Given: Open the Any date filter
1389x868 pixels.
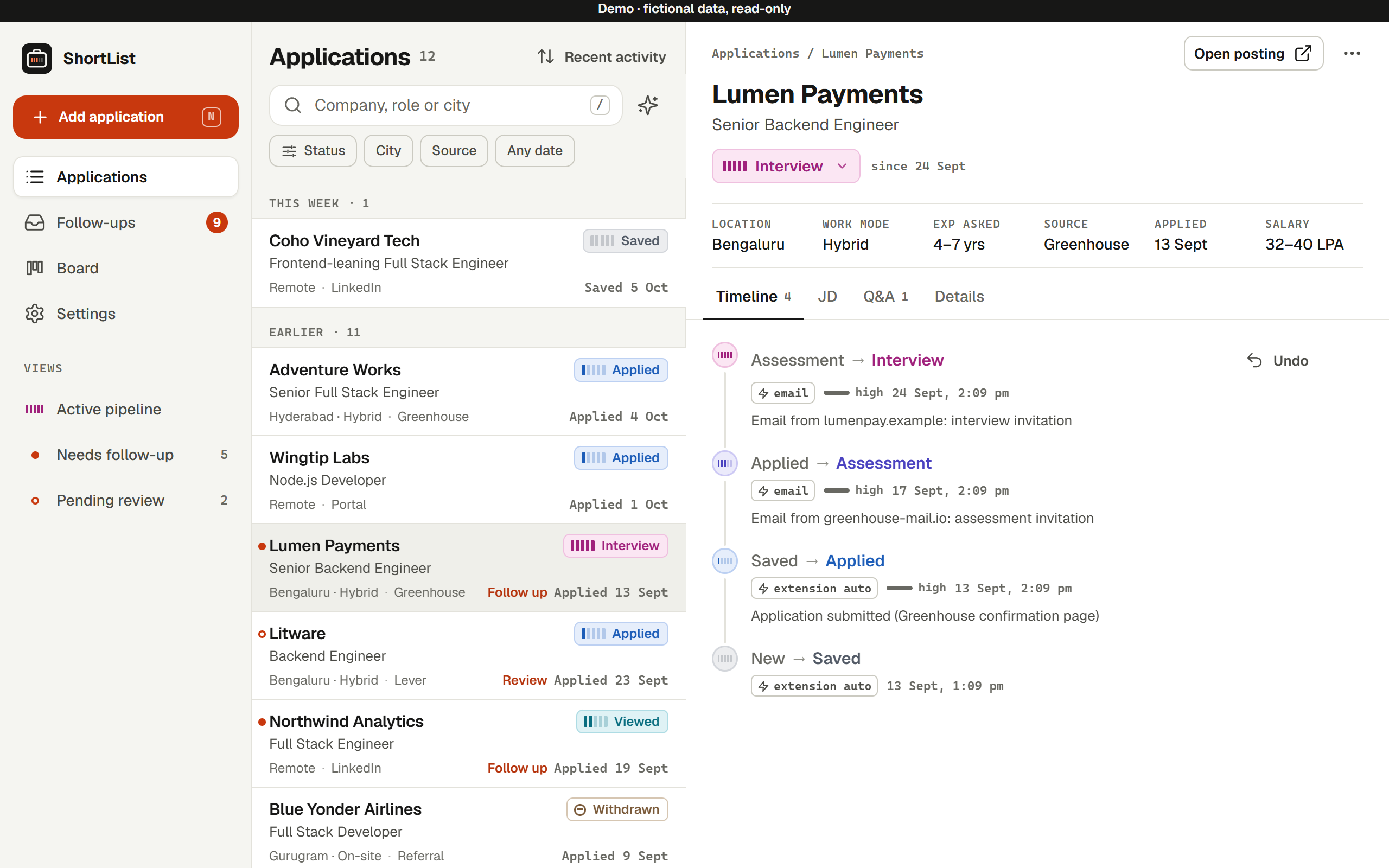Looking at the screenshot, I should click(x=534, y=151).
